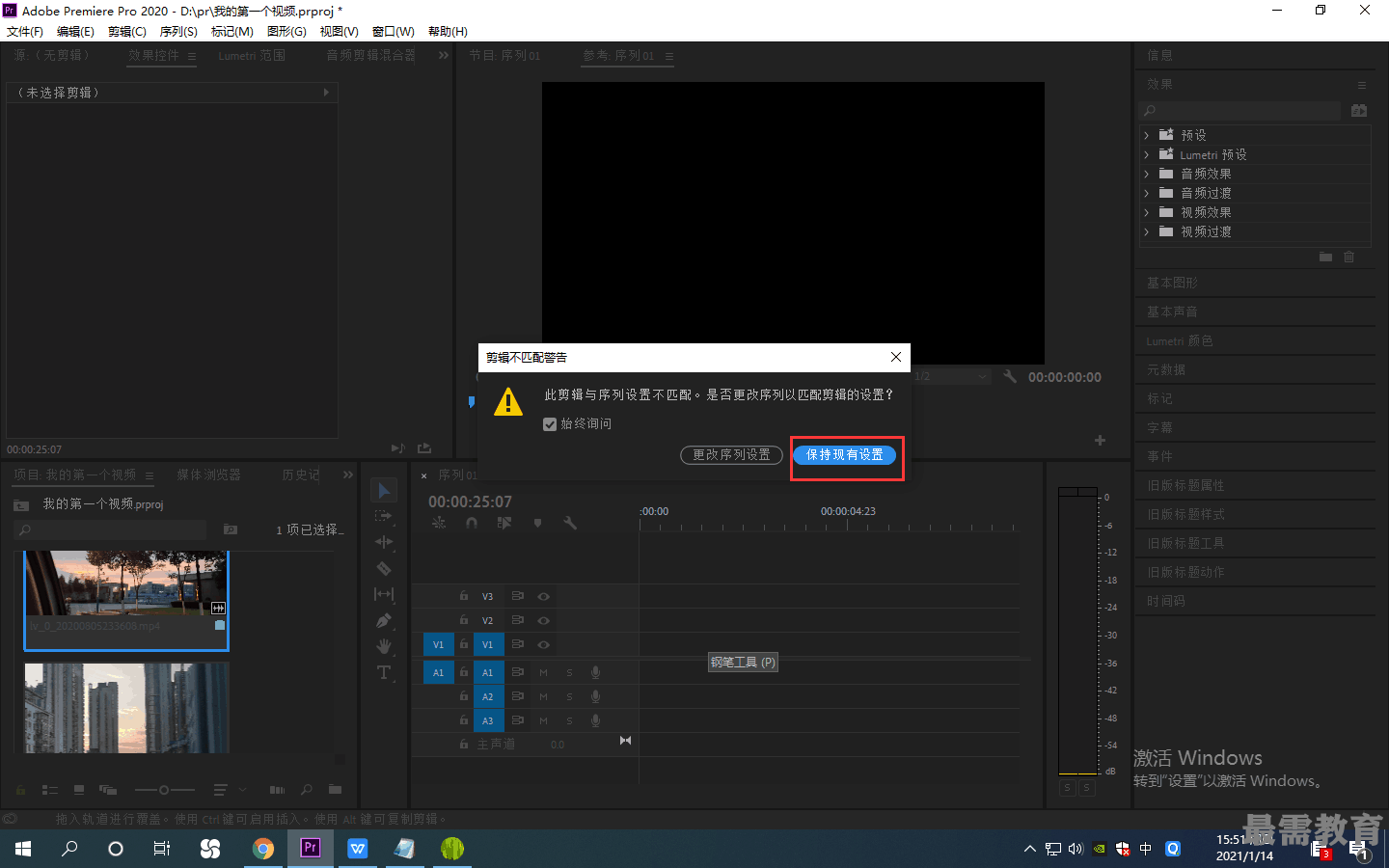Expand the Lumetri 预设 folder
This screenshot has width=1389, height=868.
(1146, 154)
